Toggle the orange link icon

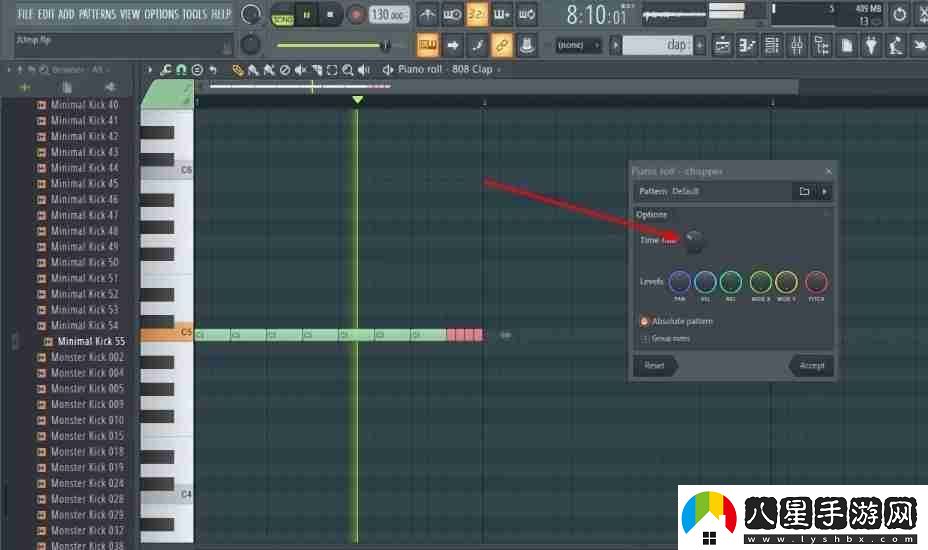coord(502,45)
